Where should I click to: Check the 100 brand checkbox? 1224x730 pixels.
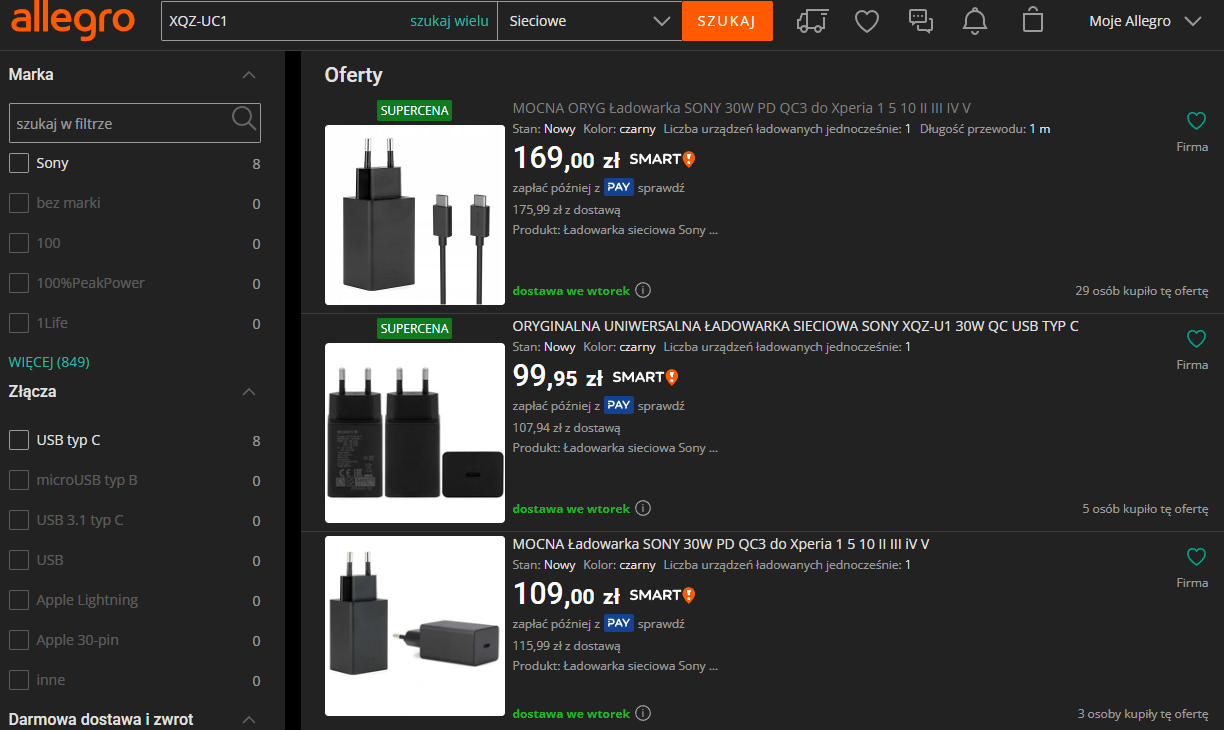click(x=19, y=243)
